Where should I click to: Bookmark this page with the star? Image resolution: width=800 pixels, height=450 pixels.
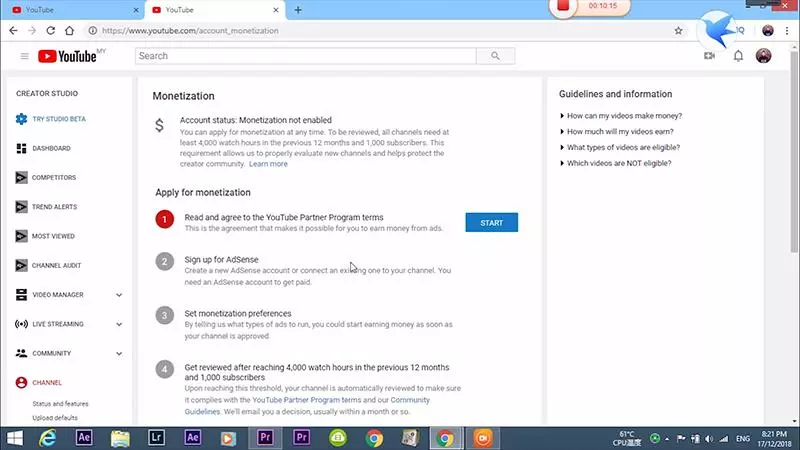coord(678,31)
